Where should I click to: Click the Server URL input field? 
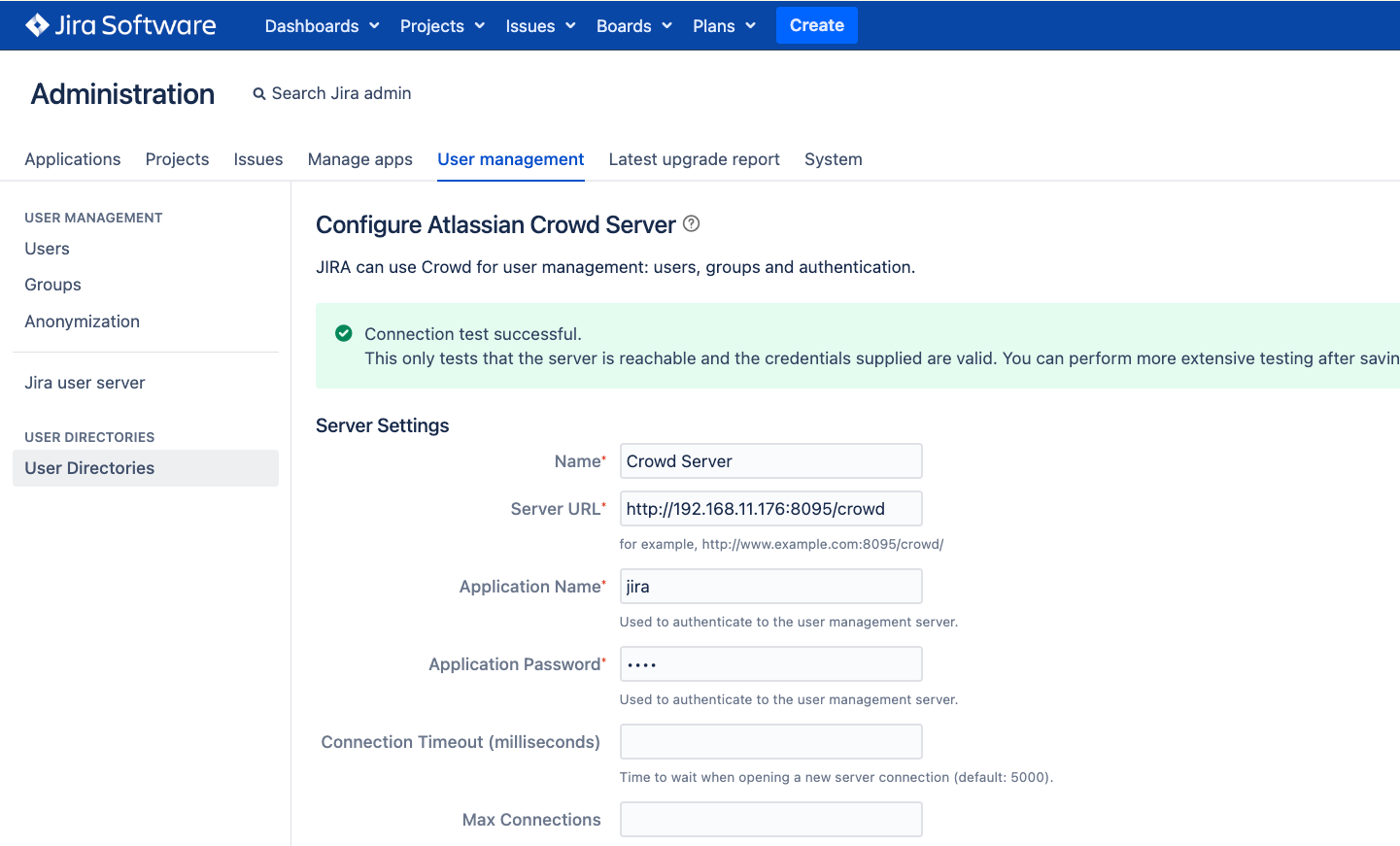(770, 509)
